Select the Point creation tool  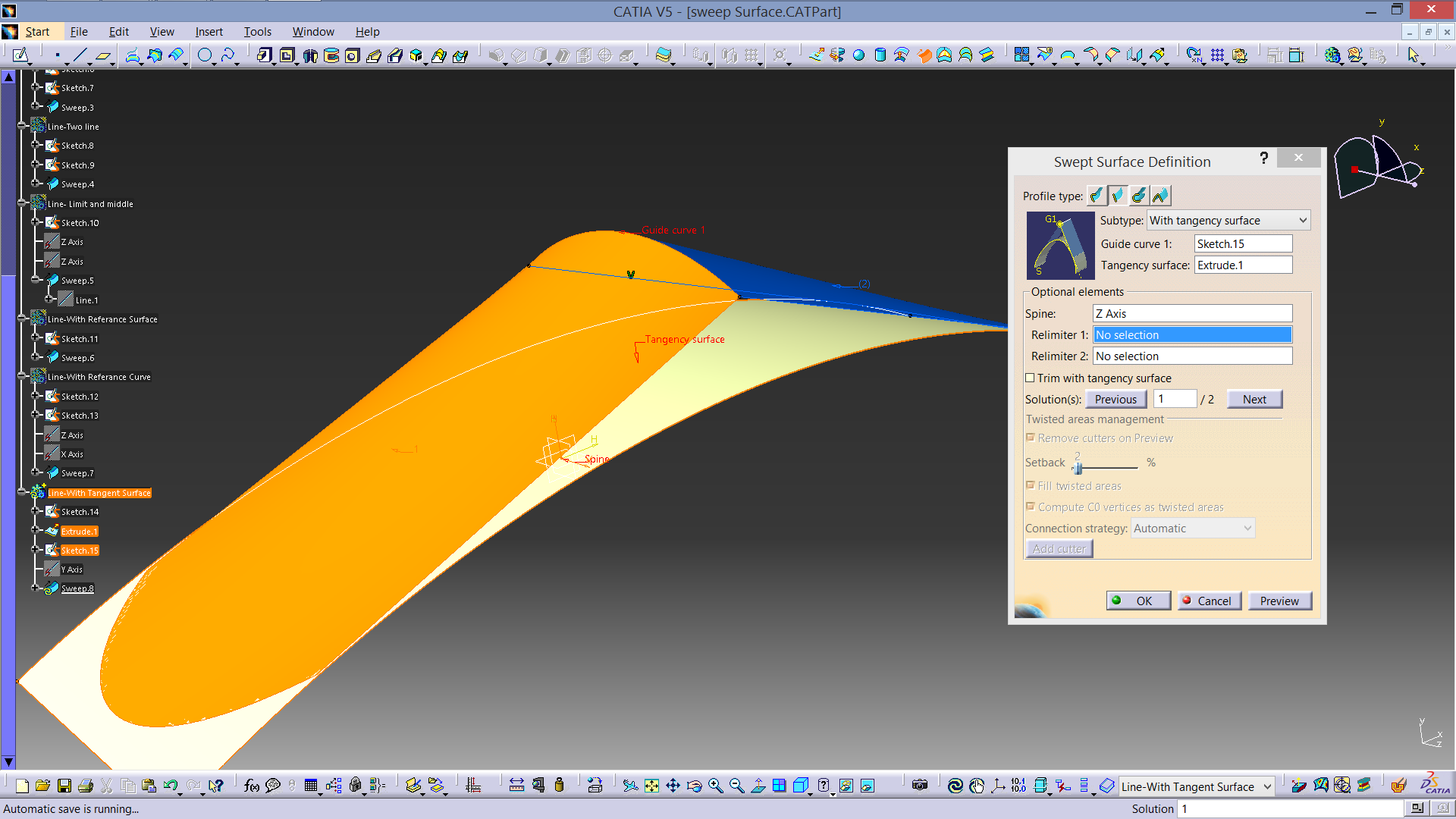coord(58,55)
